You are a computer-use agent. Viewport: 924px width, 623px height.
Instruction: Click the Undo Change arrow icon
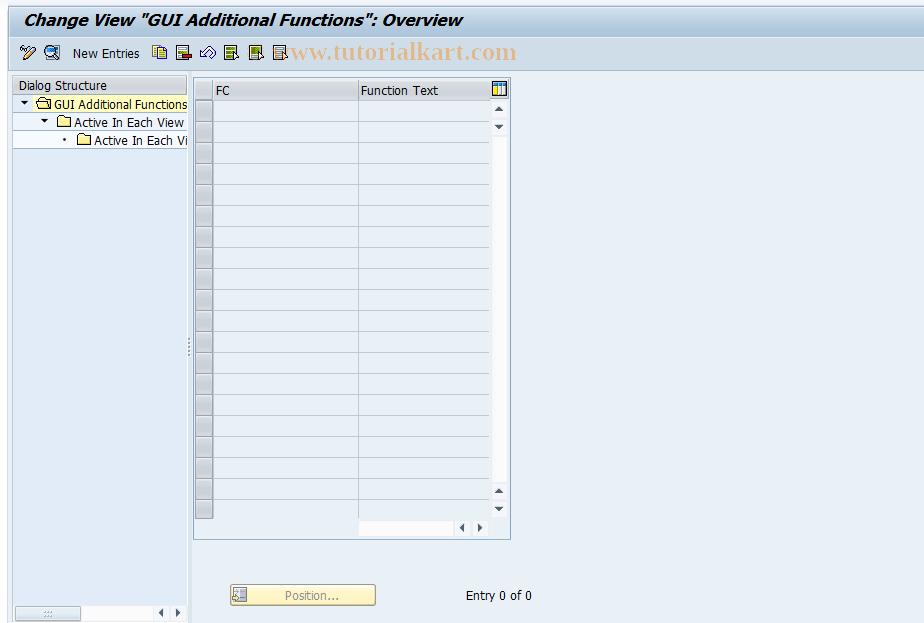click(x=207, y=53)
